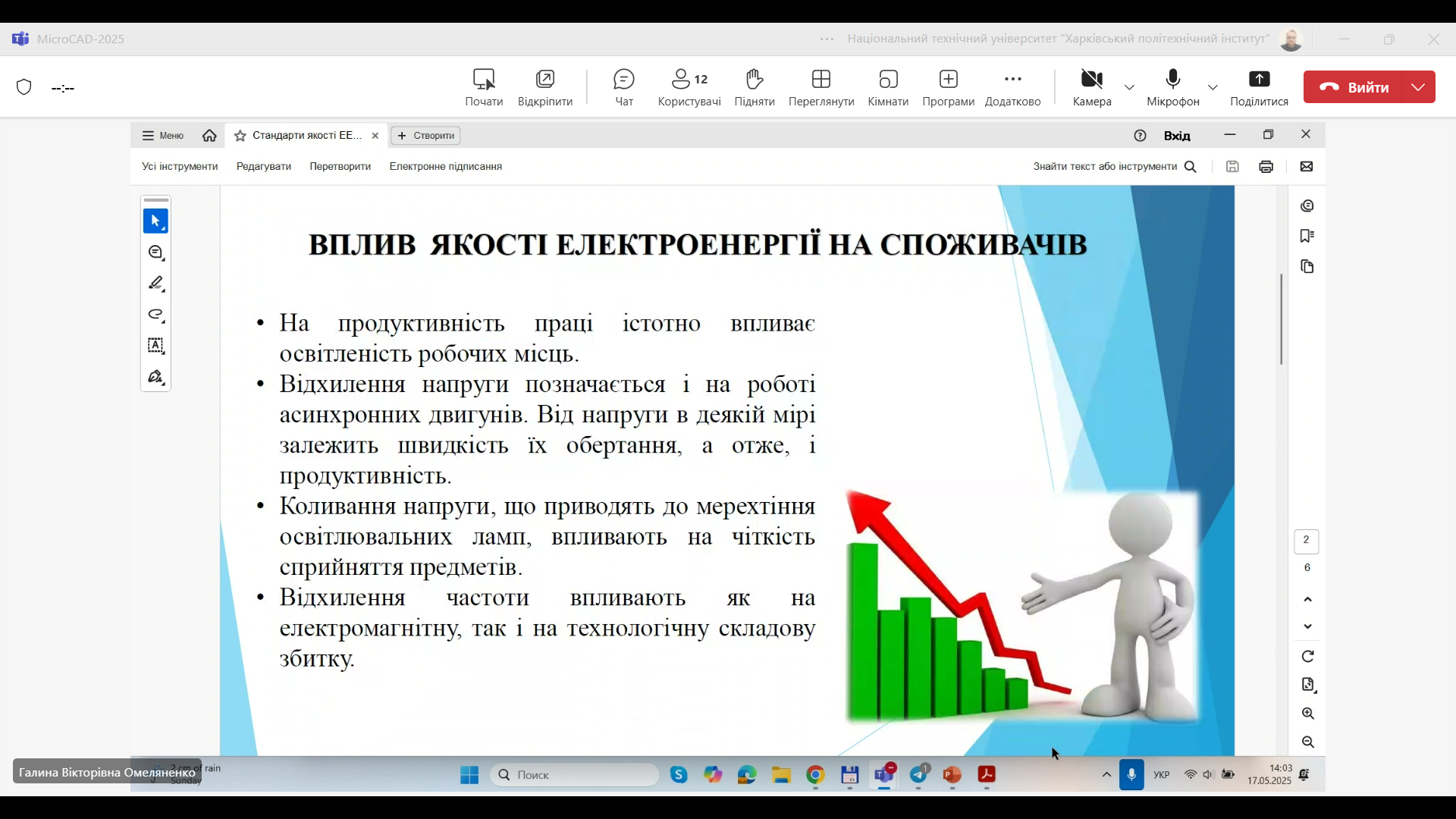Screen dimensions: 1456x819
Task: Click the PDF viewer vertical scrollbar
Action: tap(1282, 320)
